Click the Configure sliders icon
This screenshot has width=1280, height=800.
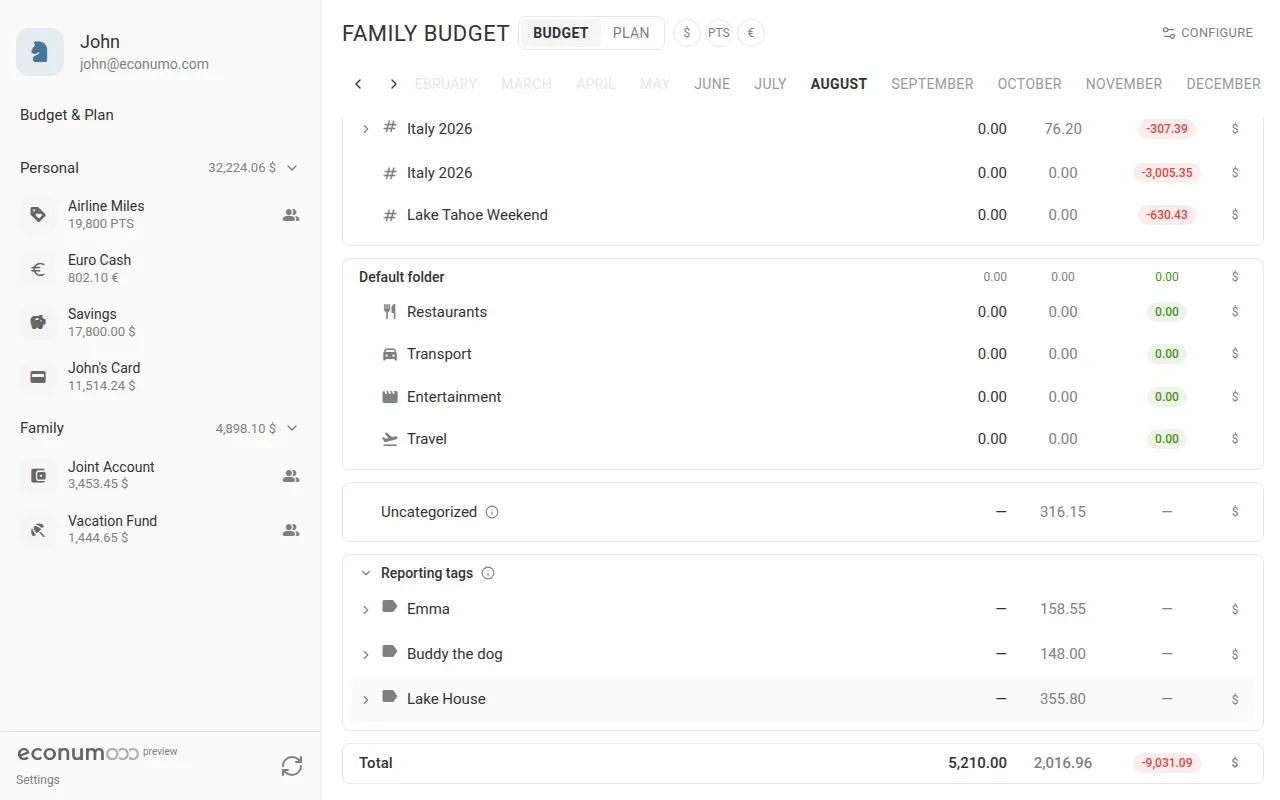tap(1169, 33)
